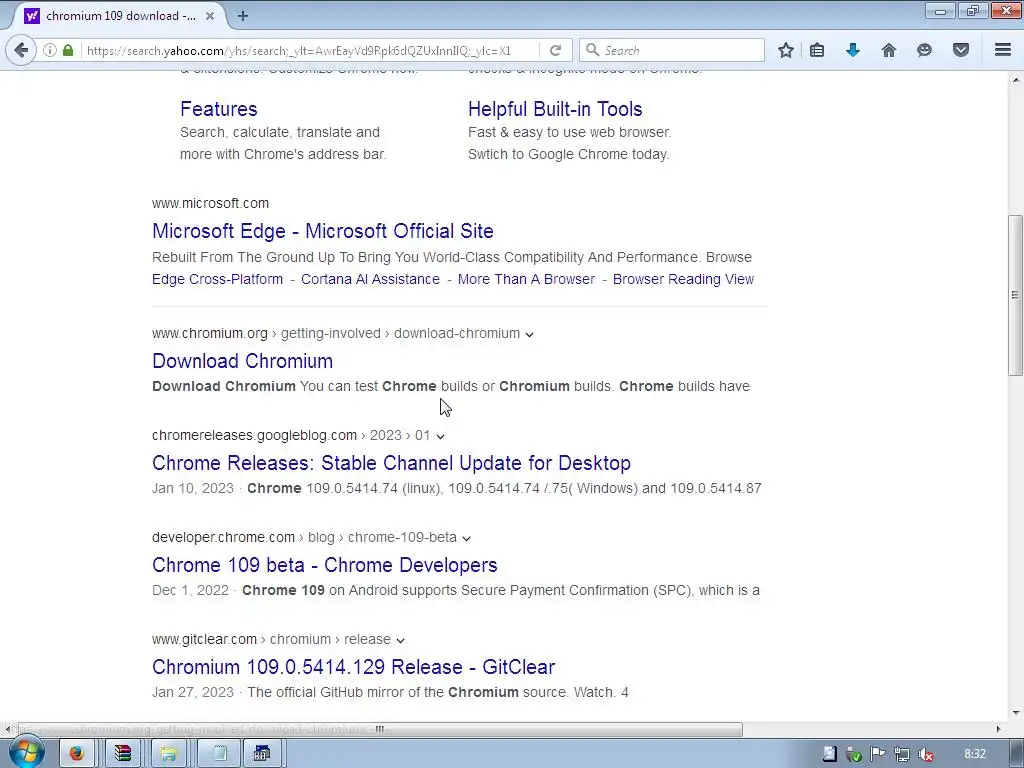1024x768 pixels.
Task: Open Chrome Releases: Stable Channel Update result
Action: pos(391,463)
